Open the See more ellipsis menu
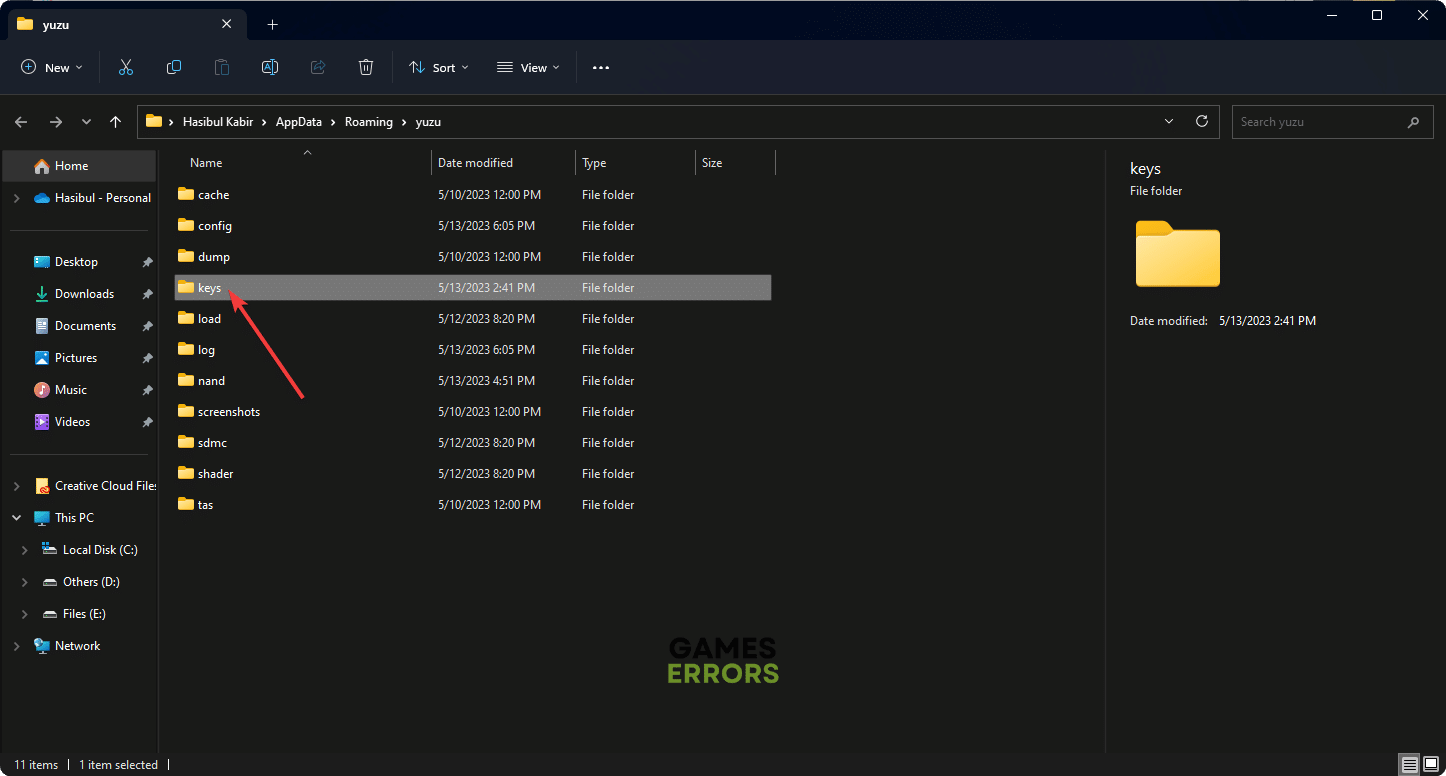The height and width of the screenshot is (776, 1446). pos(601,67)
